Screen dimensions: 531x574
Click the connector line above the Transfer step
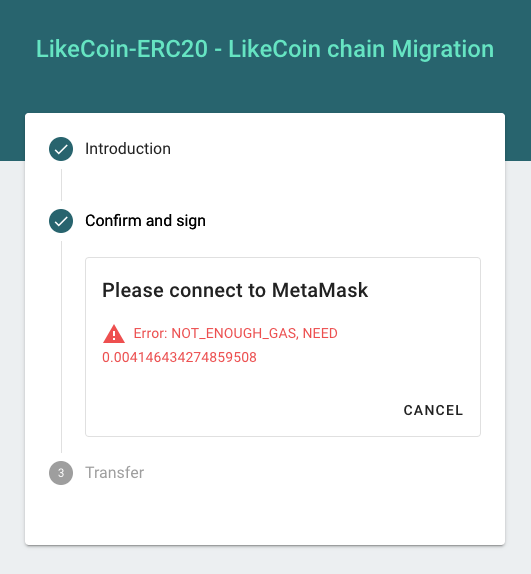[61, 347]
